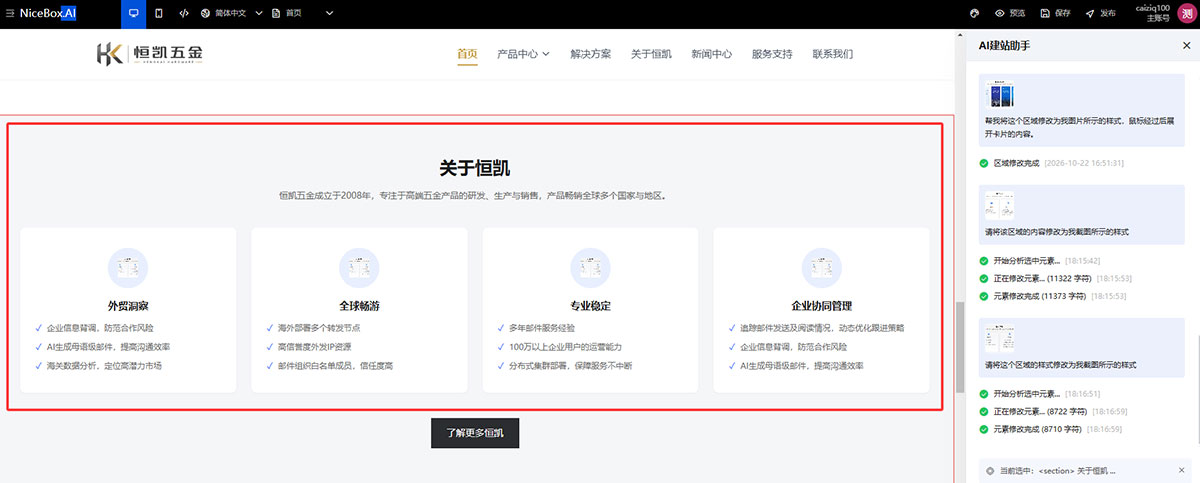The image size is (1200, 483).
Task: Open the third AI chat image thumbnail
Action: coord(1000,340)
